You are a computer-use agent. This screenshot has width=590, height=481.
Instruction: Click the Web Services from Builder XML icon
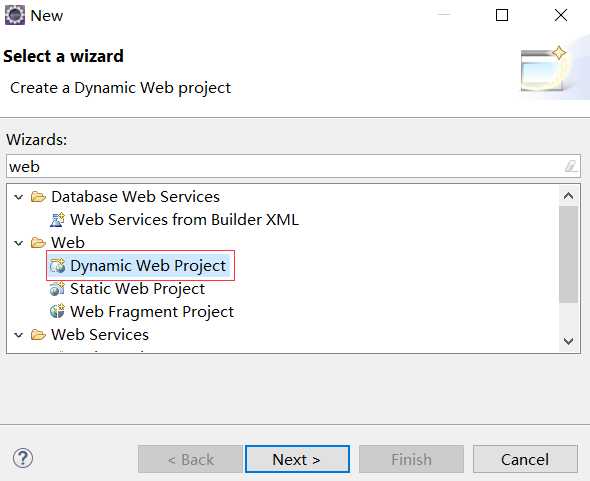(57, 220)
